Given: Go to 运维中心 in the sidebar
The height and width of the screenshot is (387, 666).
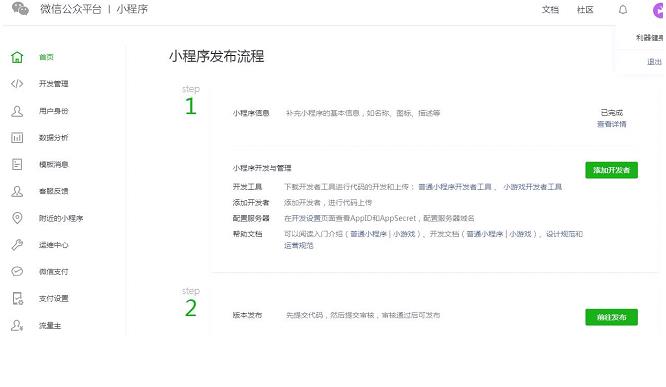Looking at the screenshot, I should pos(54,245).
